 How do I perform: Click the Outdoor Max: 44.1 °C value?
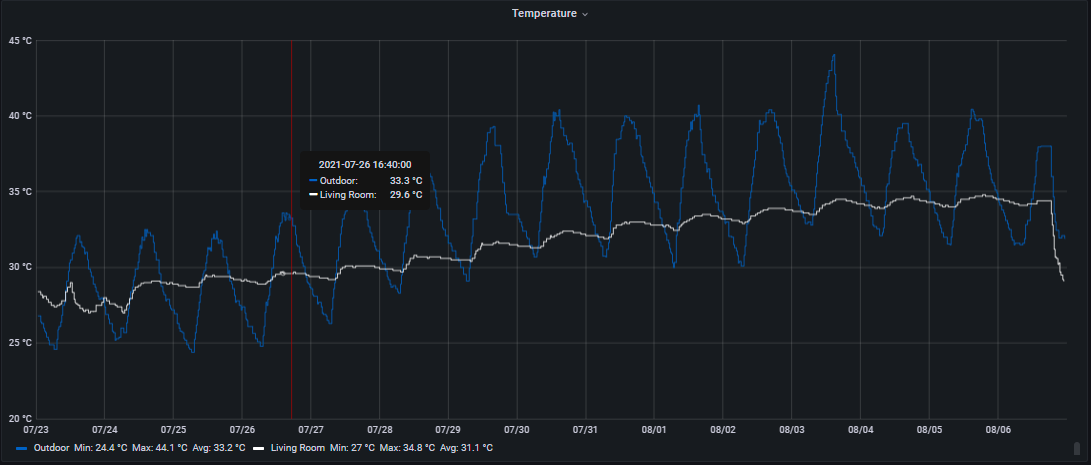pos(158,448)
